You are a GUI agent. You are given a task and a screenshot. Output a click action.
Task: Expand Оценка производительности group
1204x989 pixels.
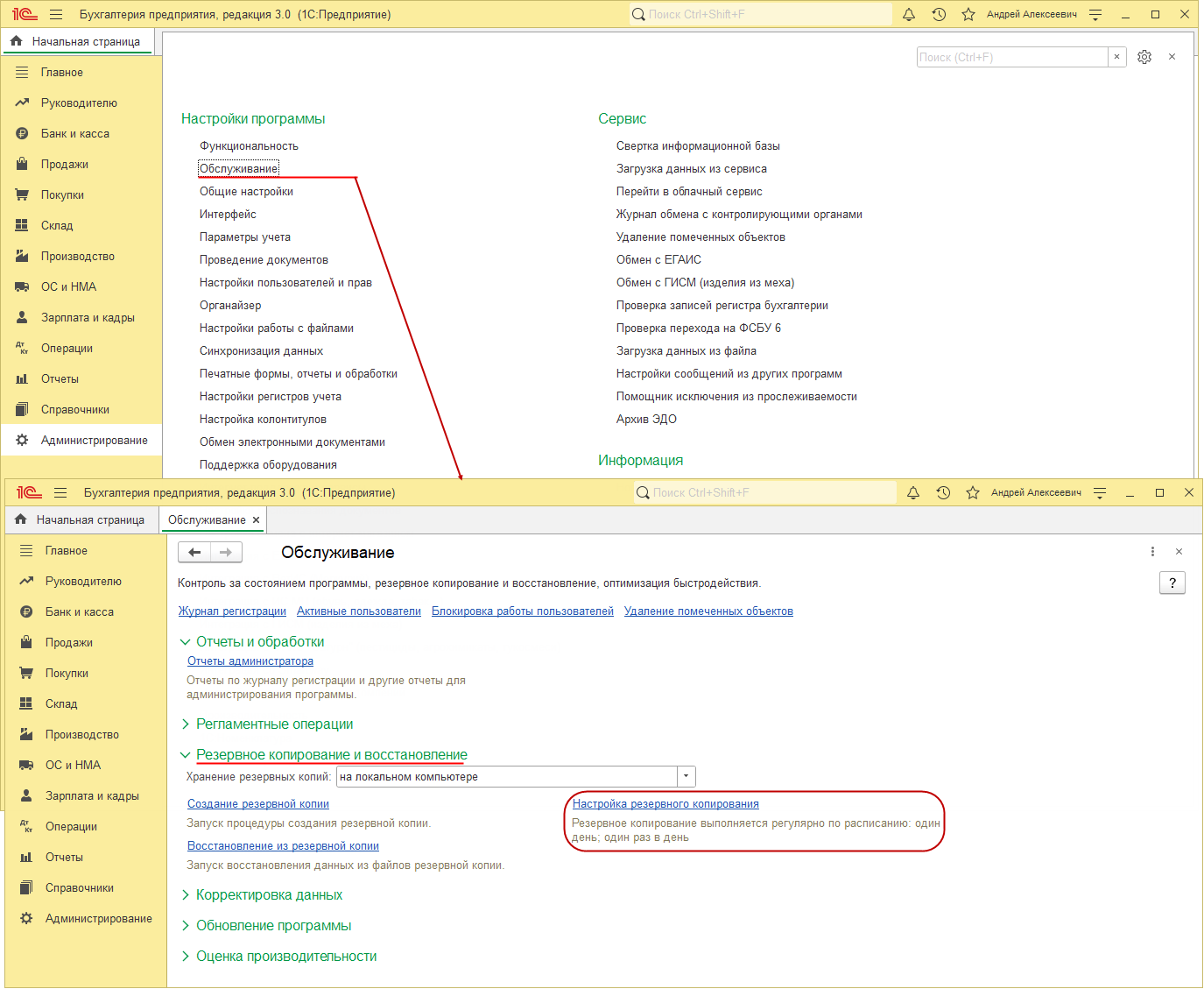tap(185, 957)
